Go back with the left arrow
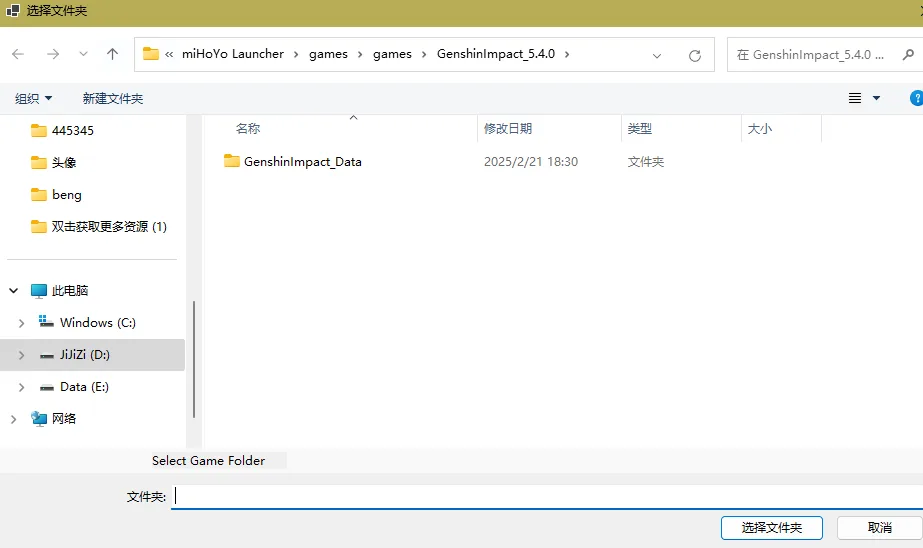The image size is (923, 548). coord(18,54)
